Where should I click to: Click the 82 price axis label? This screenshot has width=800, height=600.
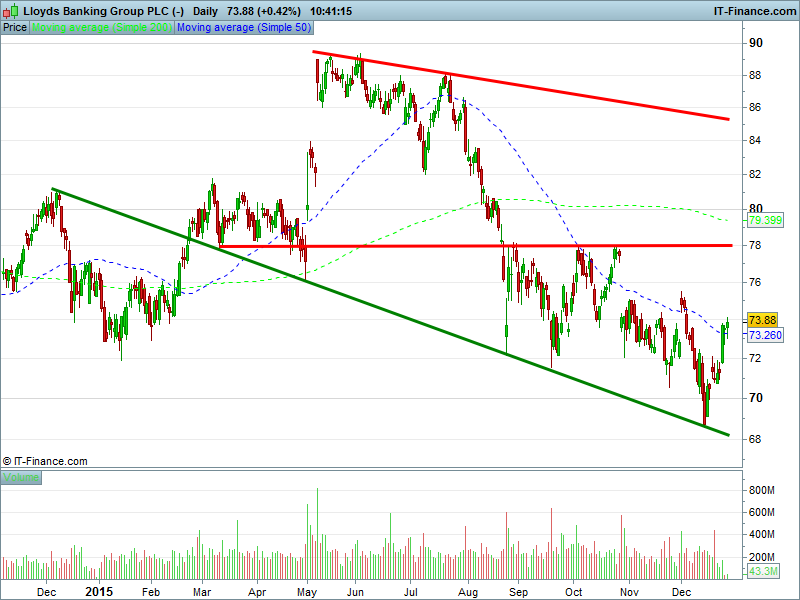pyautogui.click(x=755, y=174)
